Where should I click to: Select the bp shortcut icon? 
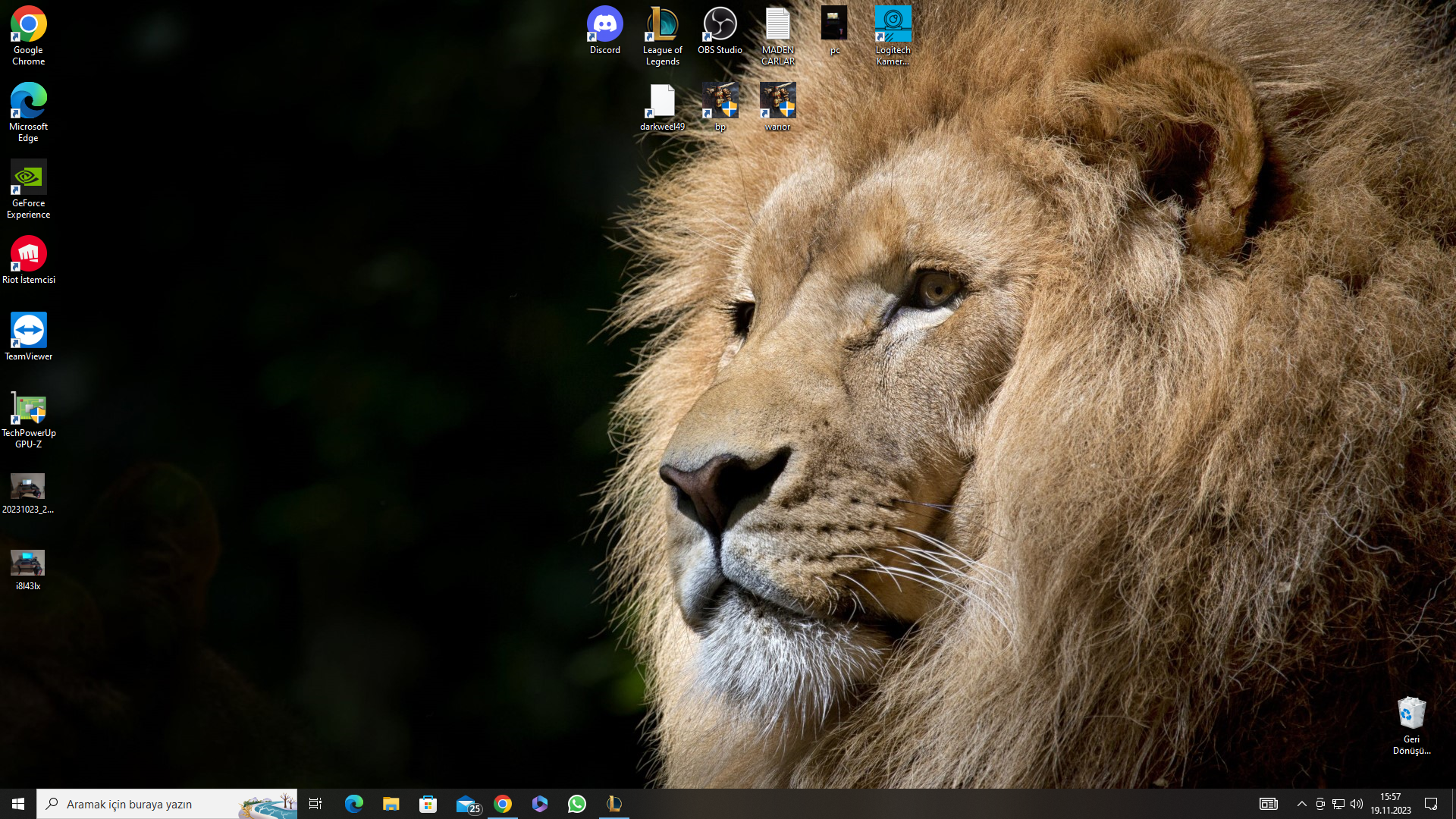coord(720,107)
